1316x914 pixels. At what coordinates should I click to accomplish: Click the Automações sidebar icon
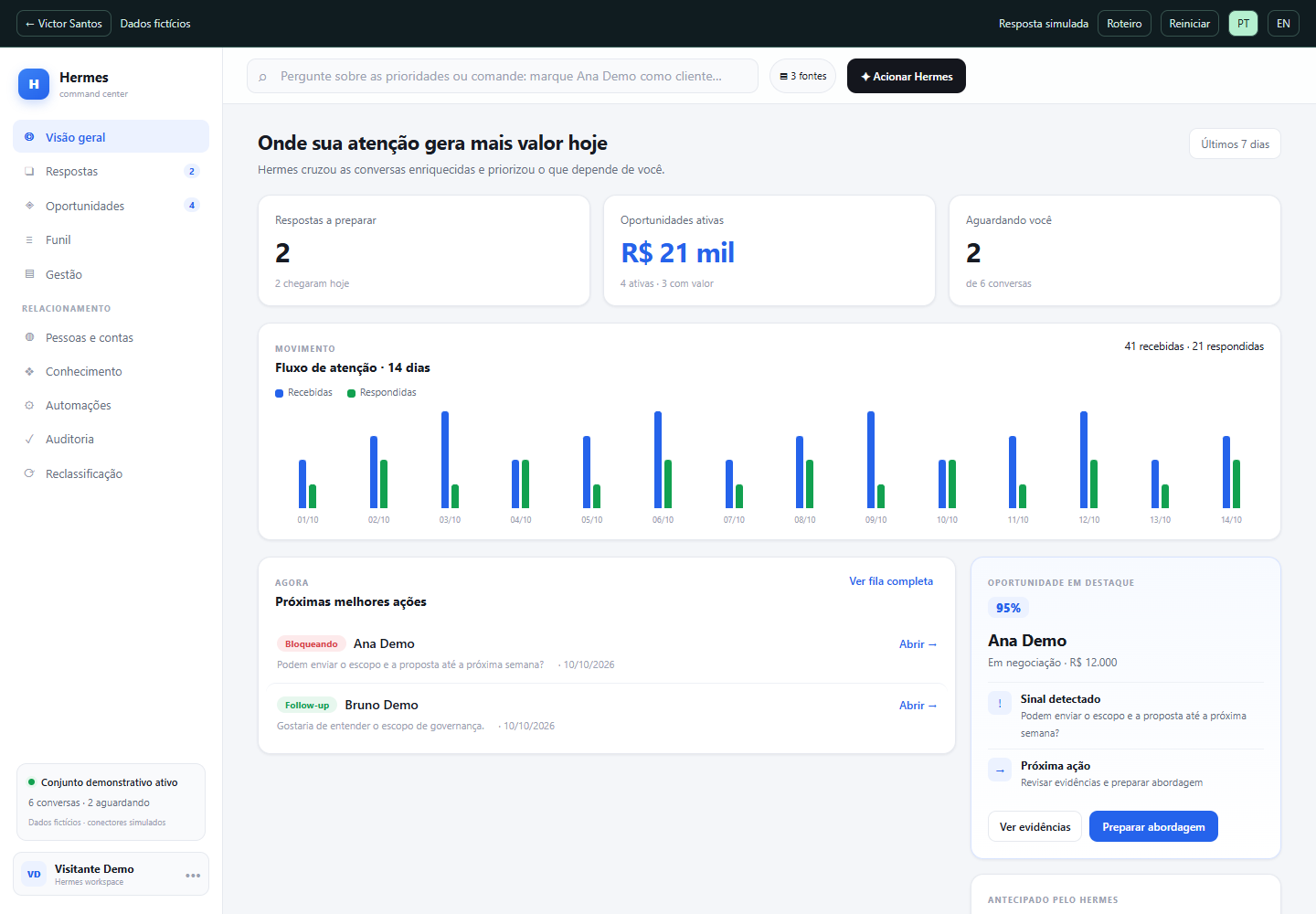29,405
